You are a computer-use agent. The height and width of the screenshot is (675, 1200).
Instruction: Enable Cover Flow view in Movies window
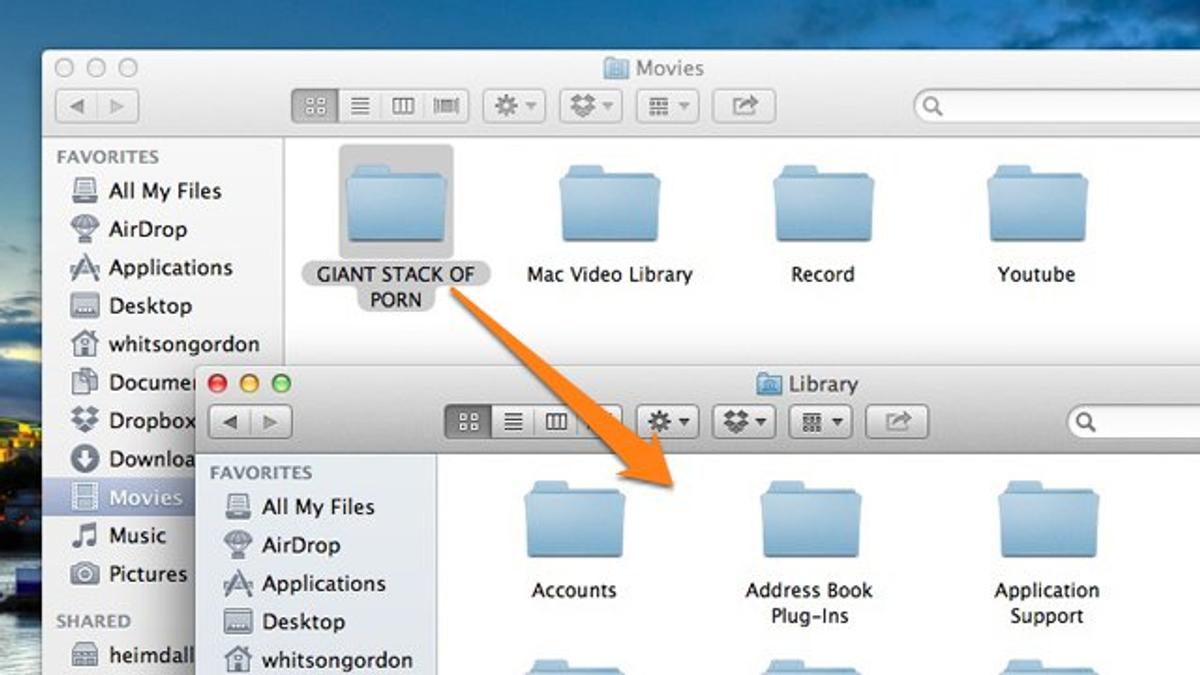click(446, 106)
